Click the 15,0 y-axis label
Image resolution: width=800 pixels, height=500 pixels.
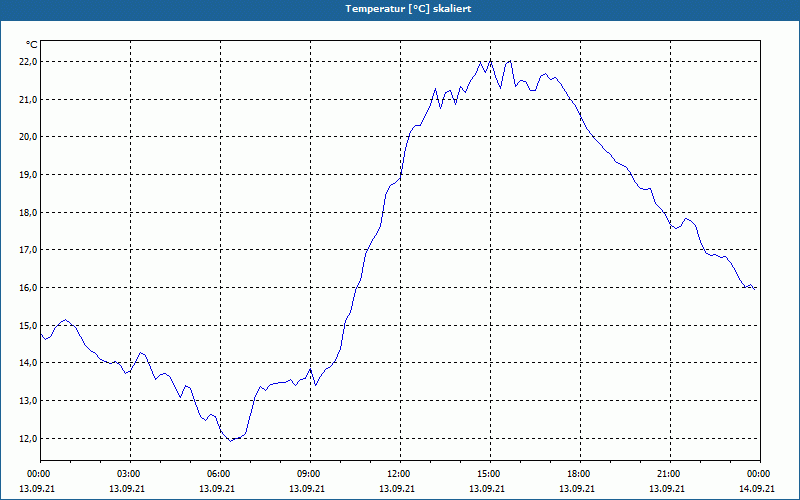[28, 326]
